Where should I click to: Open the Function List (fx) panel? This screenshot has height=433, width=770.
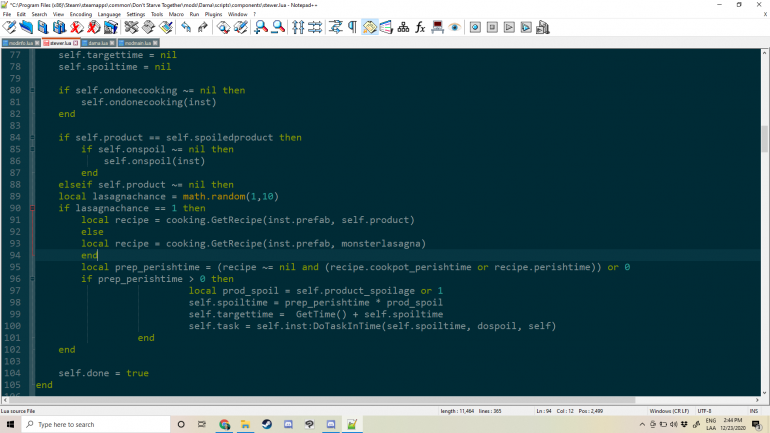pos(420,27)
